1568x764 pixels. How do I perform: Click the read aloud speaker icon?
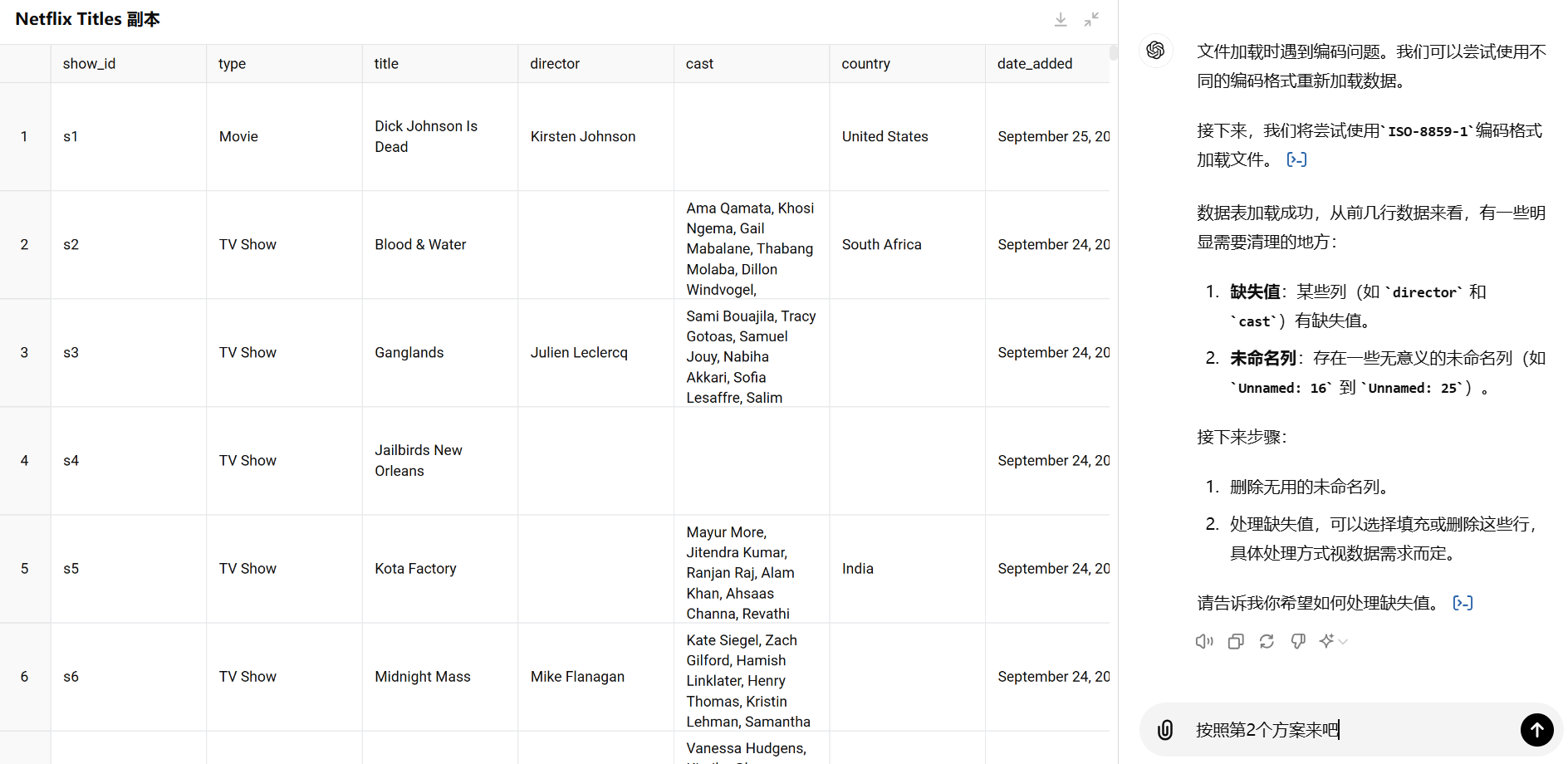point(1204,641)
